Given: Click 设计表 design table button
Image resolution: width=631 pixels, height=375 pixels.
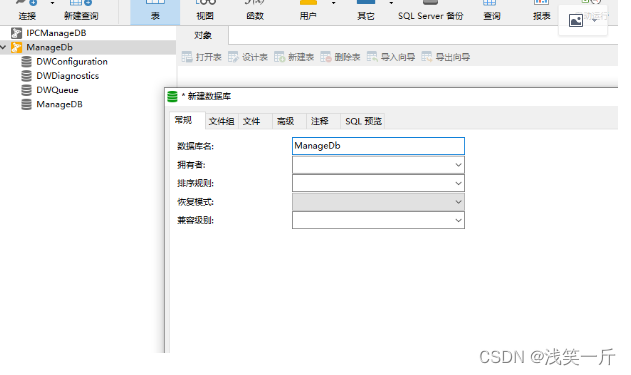Looking at the screenshot, I should coord(248,57).
